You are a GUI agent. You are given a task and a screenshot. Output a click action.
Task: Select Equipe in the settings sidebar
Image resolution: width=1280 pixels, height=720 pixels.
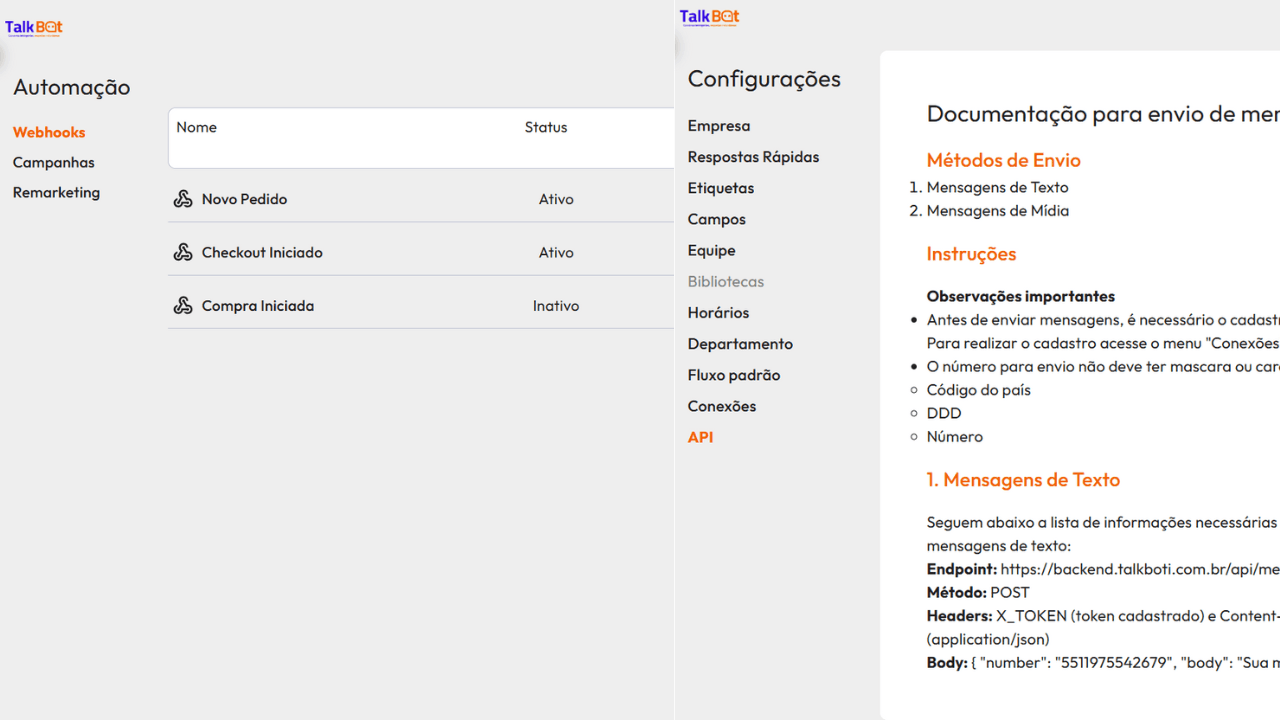(712, 250)
